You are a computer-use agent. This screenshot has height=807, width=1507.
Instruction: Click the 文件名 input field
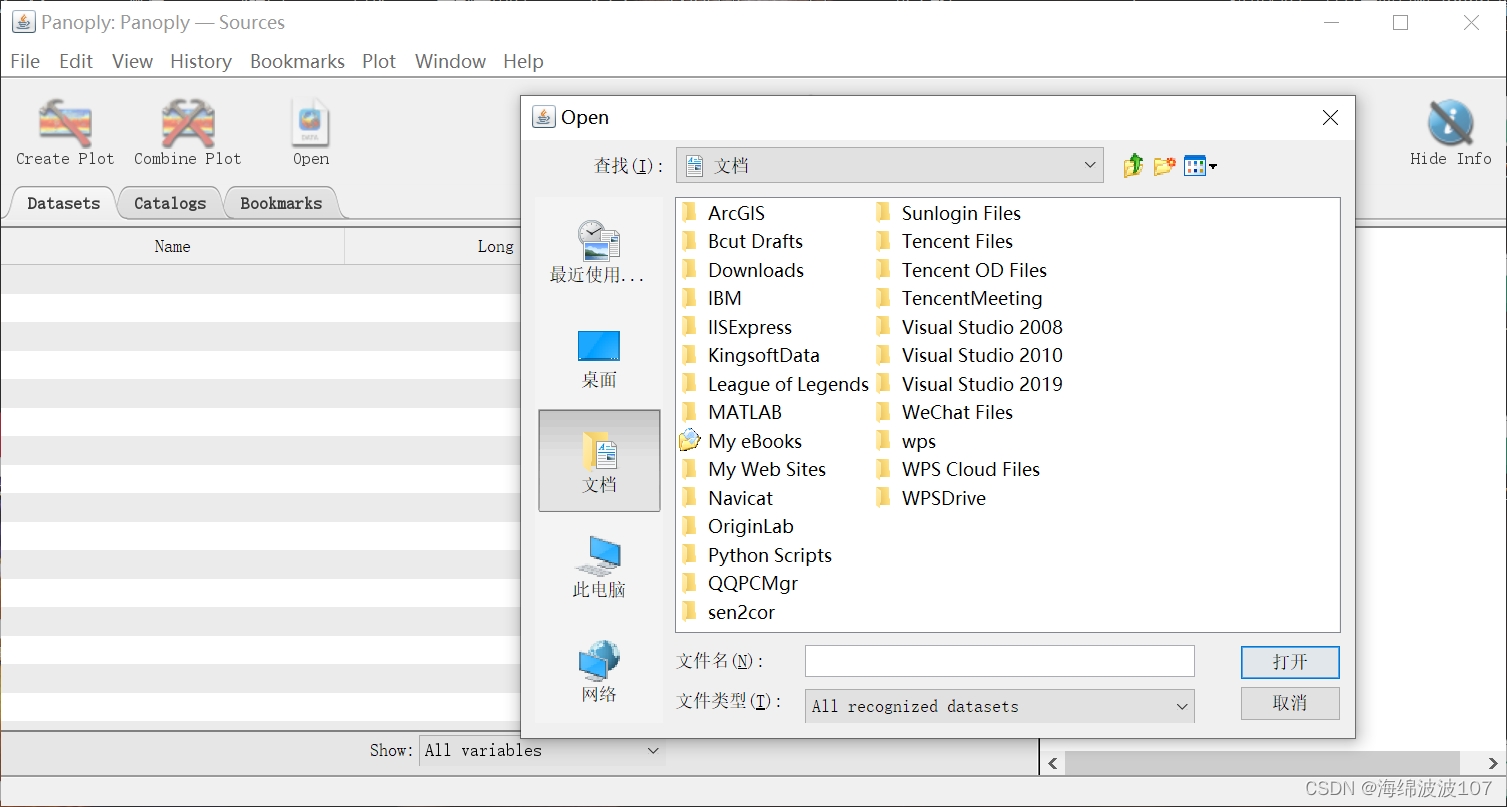point(1000,661)
